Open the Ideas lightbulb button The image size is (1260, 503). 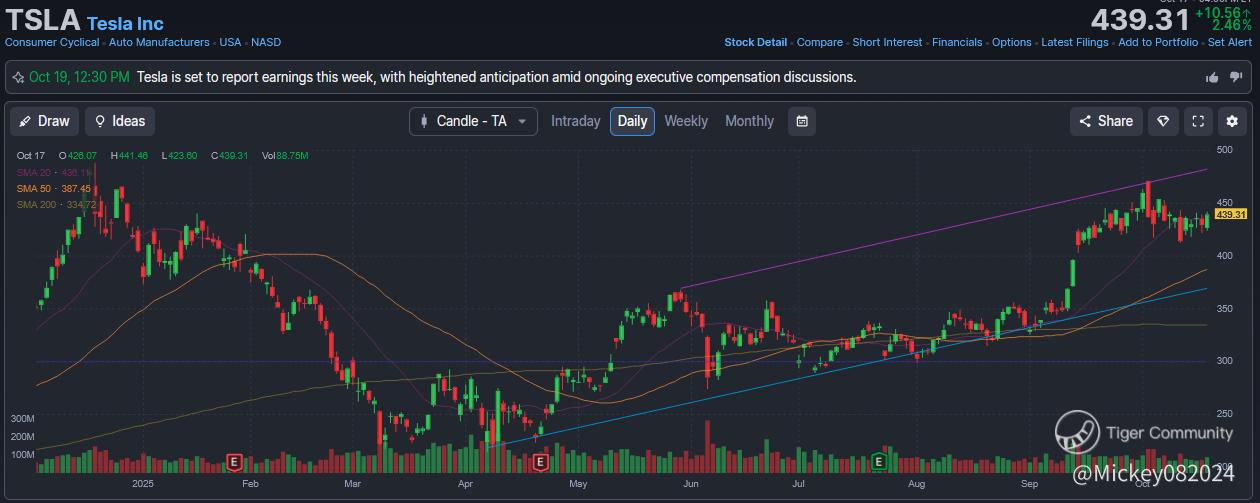(120, 121)
